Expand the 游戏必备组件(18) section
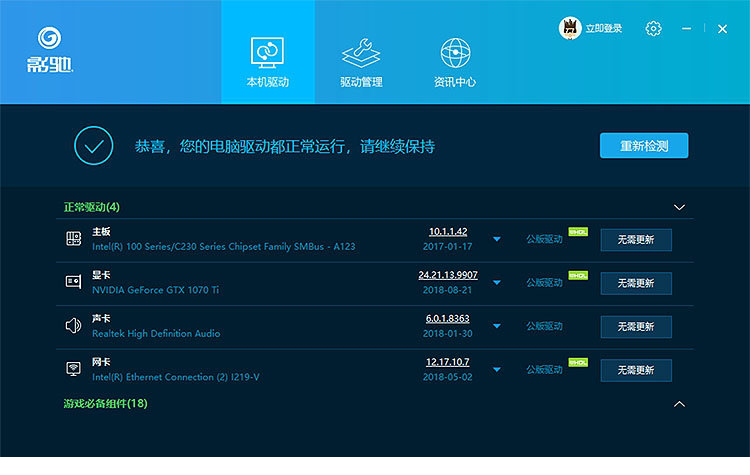Image resolution: width=750 pixels, height=475 pixels. point(680,404)
